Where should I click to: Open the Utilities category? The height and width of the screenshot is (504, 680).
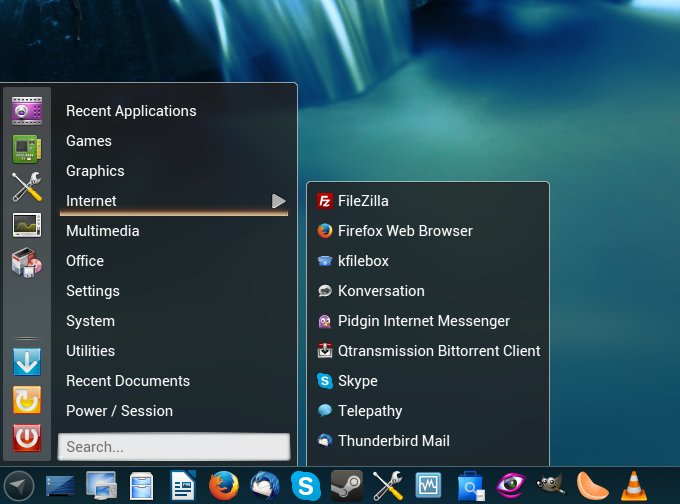(x=174, y=351)
